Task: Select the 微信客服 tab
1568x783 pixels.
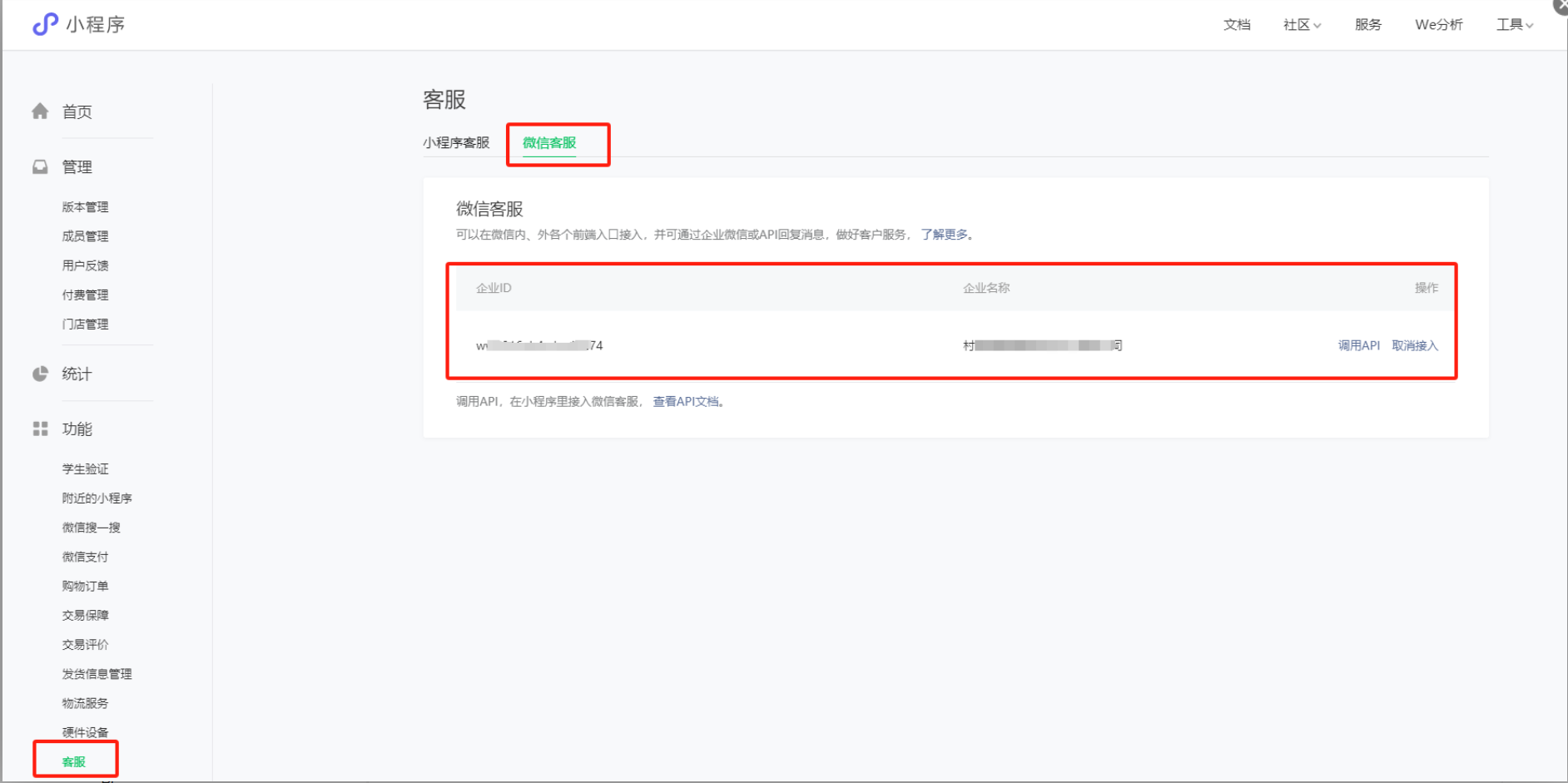Action: (549, 142)
